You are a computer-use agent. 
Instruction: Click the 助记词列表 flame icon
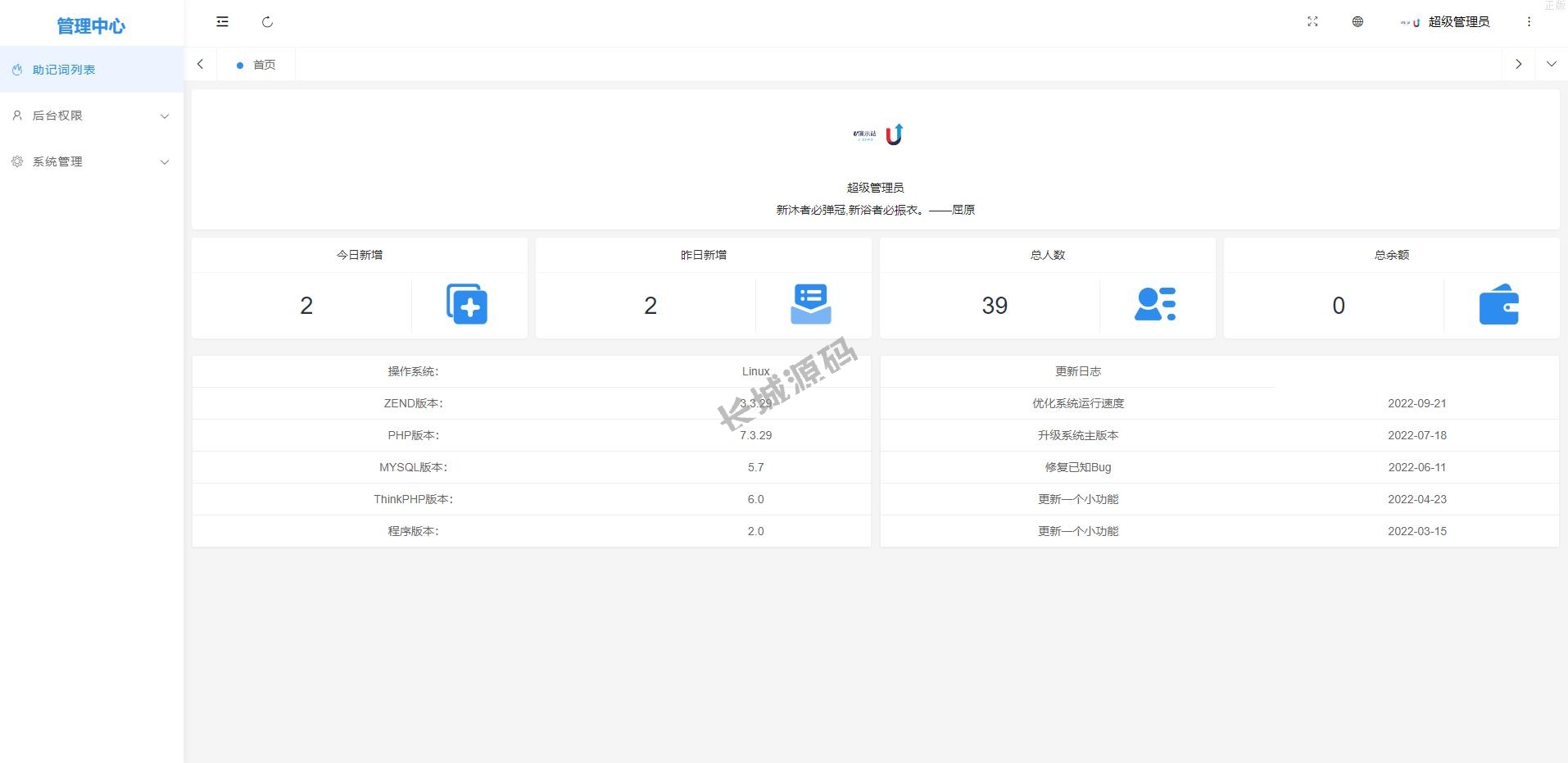[17, 70]
